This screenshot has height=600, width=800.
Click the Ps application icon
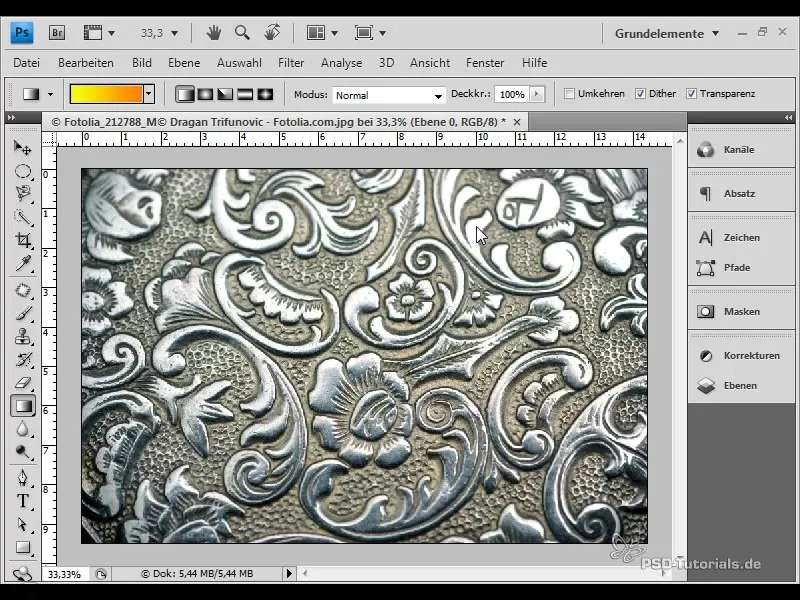[x=22, y=33]
